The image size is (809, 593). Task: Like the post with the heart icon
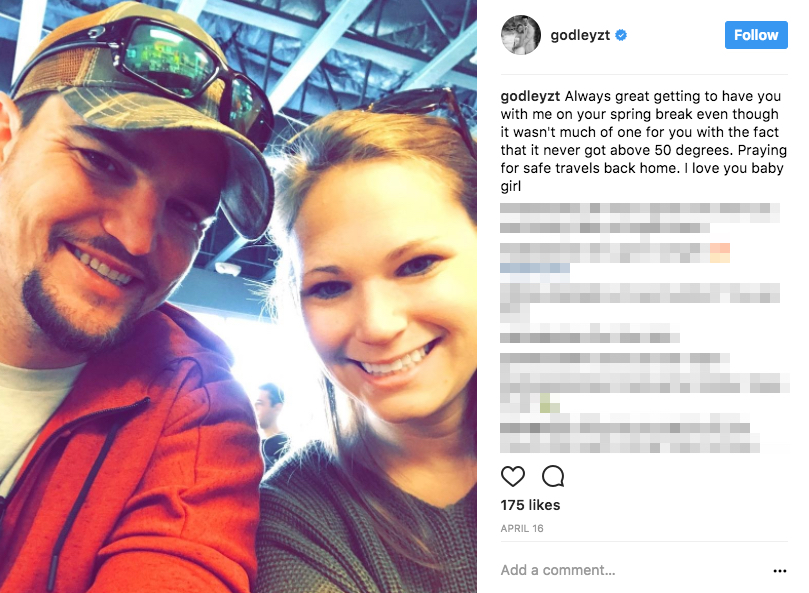[x=513, y=476]
